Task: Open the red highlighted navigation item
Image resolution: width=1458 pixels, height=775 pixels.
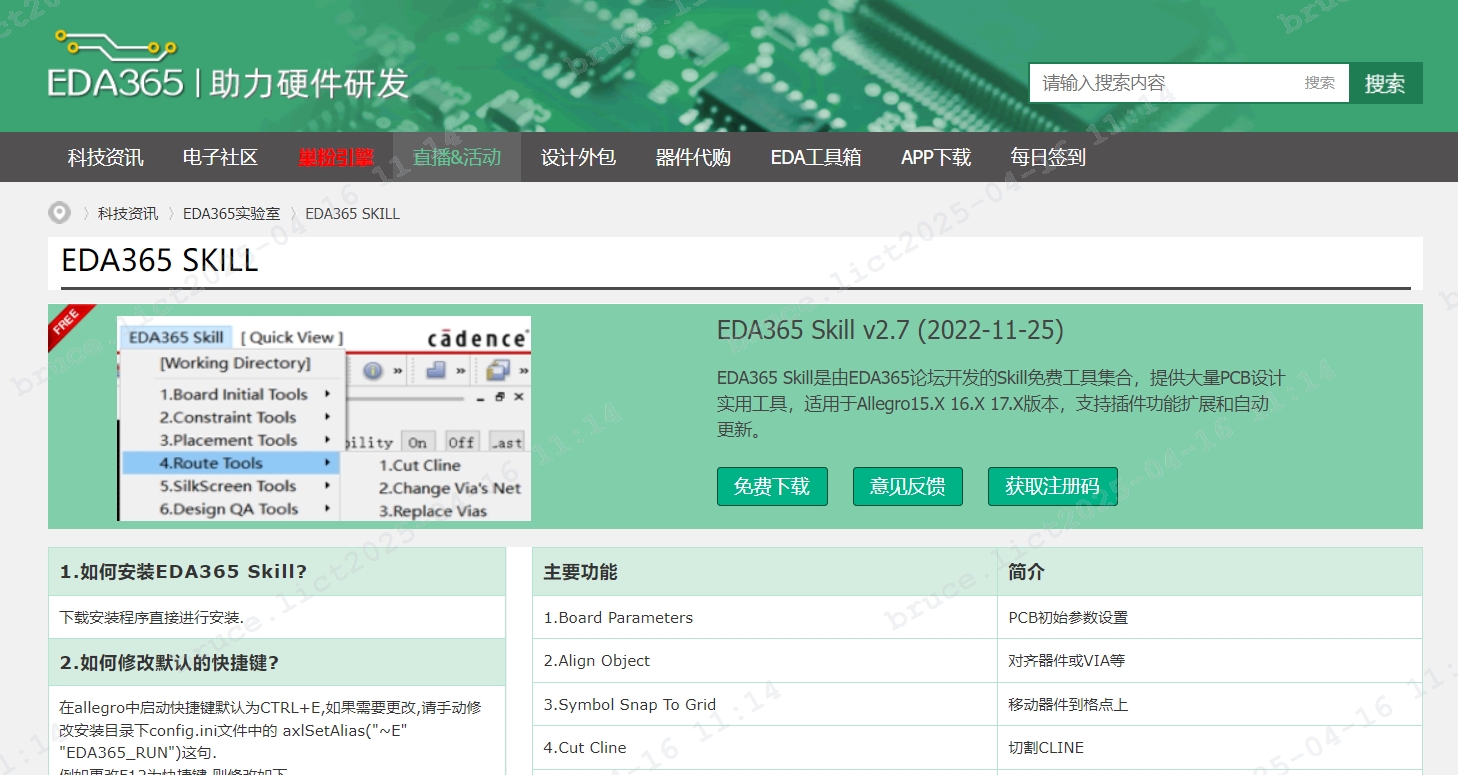Action: point(336,157)
